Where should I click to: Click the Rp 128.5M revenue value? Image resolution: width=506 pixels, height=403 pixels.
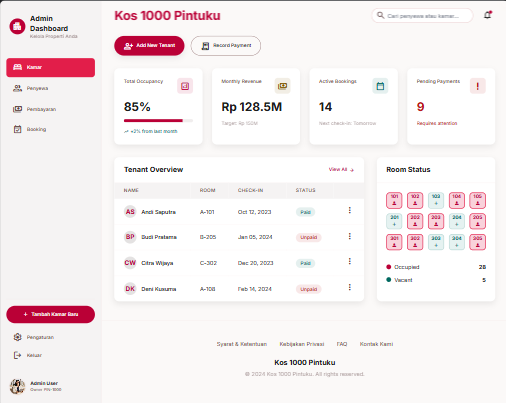coord(252,107)
